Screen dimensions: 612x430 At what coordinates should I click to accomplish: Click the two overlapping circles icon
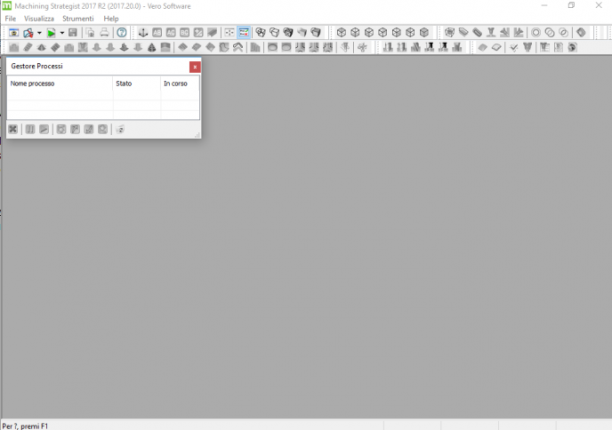pyautogui.click(x=550, y=32)
